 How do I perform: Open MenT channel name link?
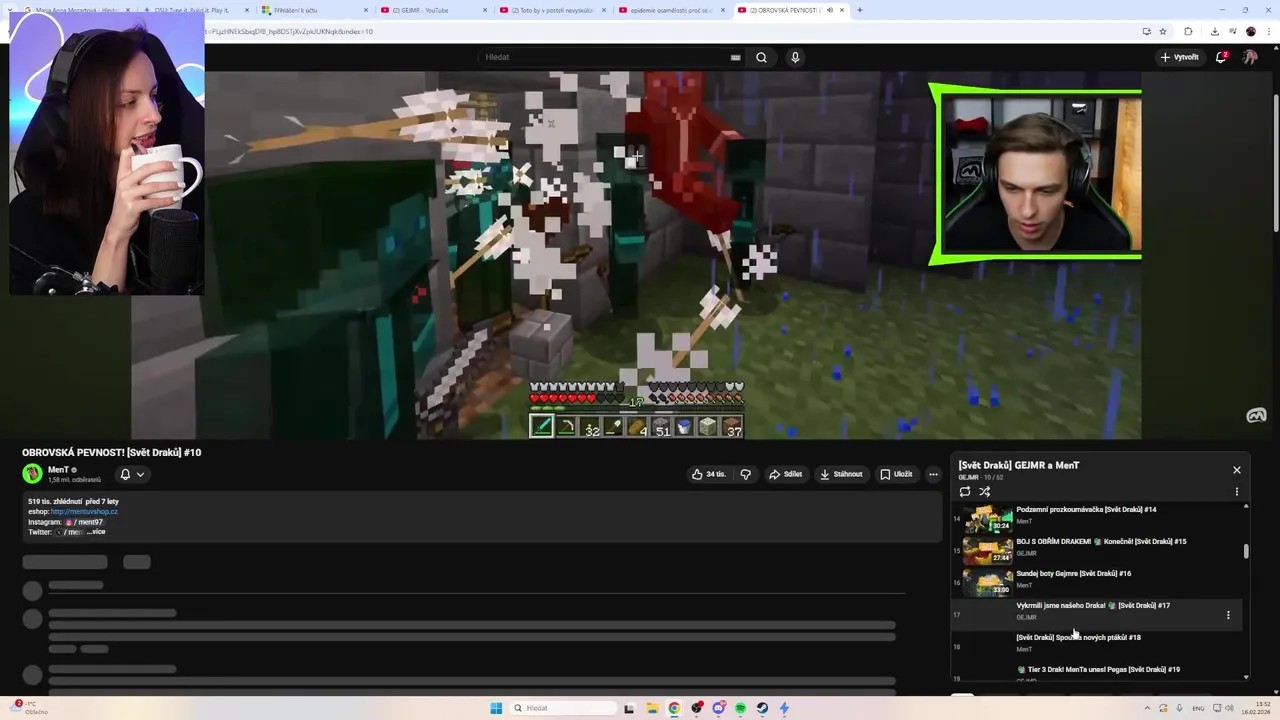tap(59, 470)
